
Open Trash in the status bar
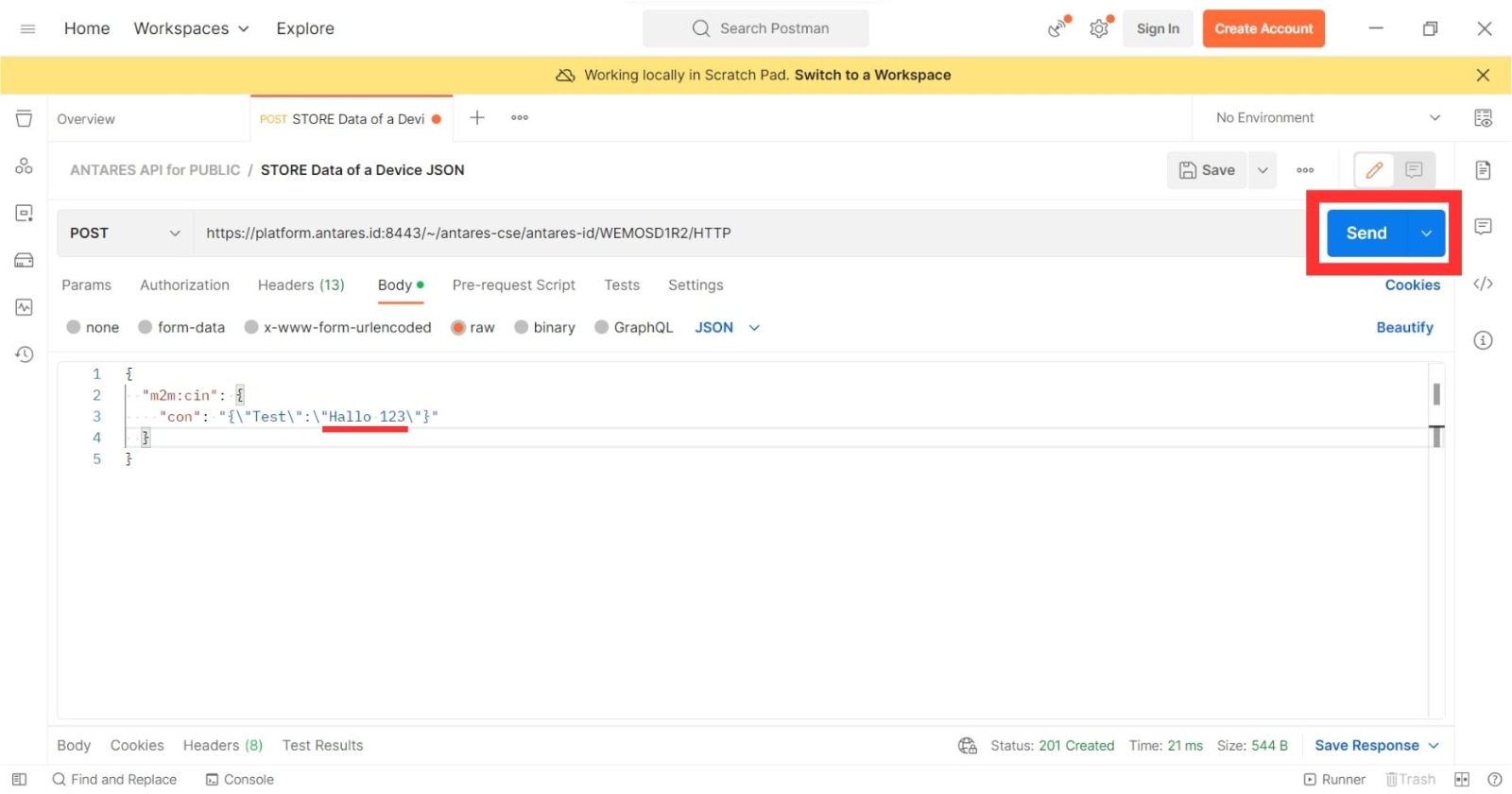click(1411, 780)
